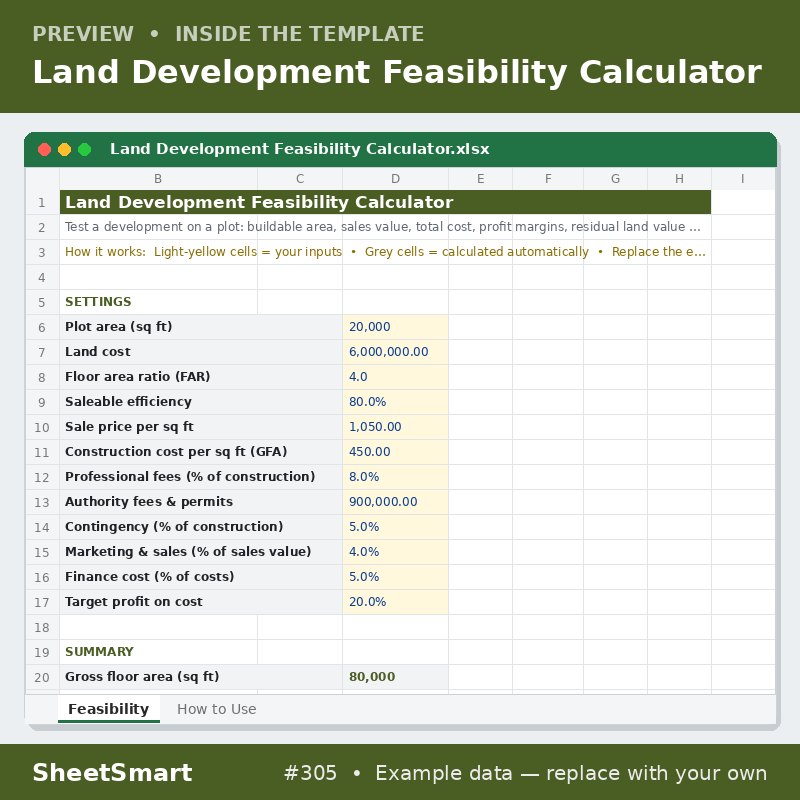Click the 'Test a development on a plot' description

383,227
